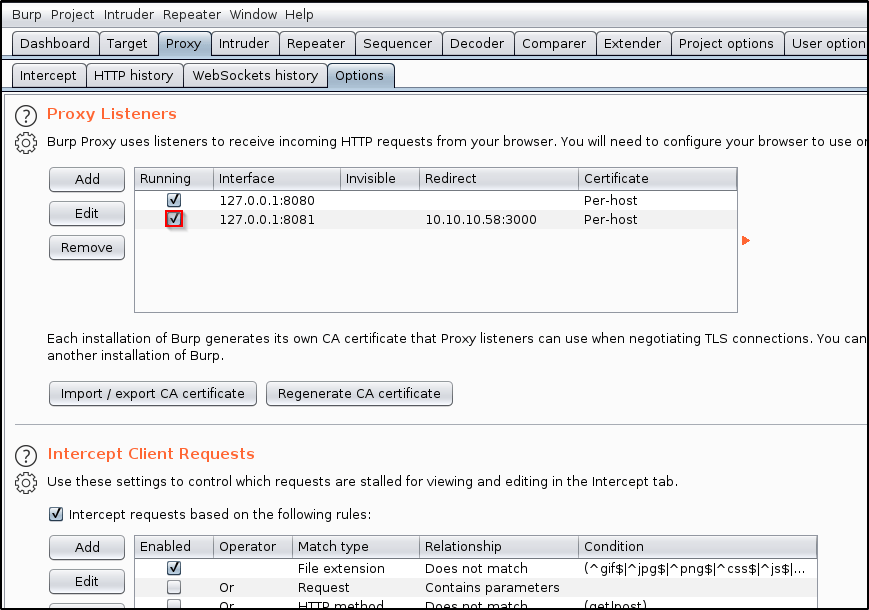Open help icon for Proxy Listeners
Viewport: 869px width, 610px height.
tap(26, 116)
